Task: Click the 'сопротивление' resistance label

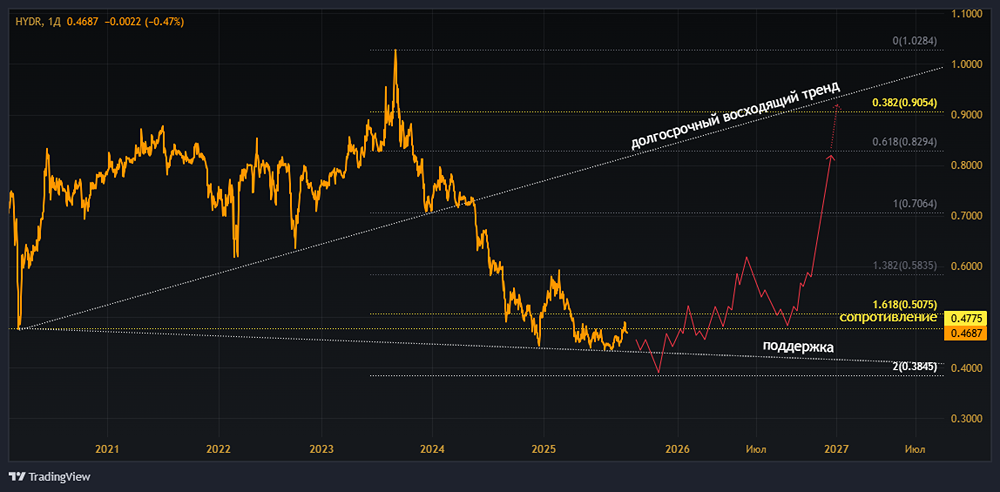Action: [888, 317]
